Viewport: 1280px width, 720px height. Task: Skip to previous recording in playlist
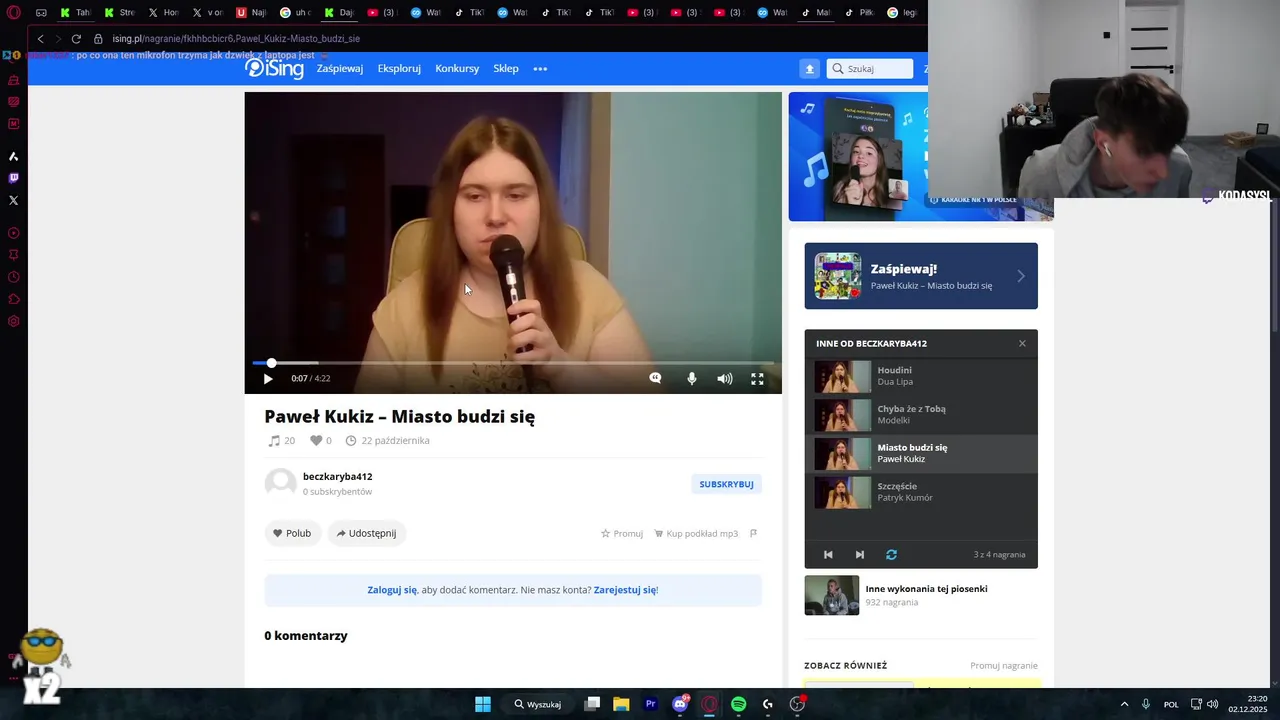pos(828,554)
